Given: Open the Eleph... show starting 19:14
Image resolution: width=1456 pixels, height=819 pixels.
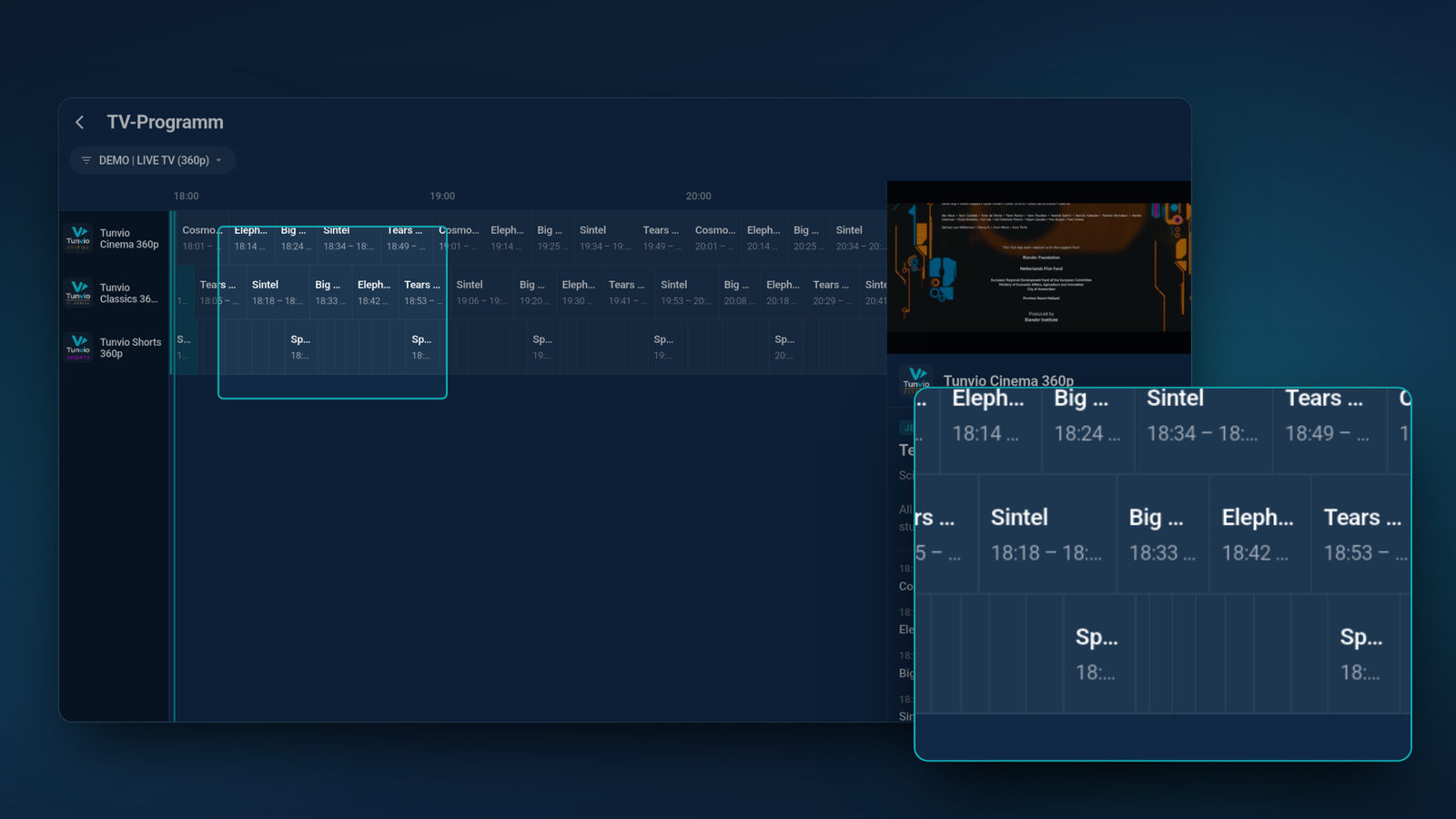Looking at the screenshot, I should click(507, 238).
